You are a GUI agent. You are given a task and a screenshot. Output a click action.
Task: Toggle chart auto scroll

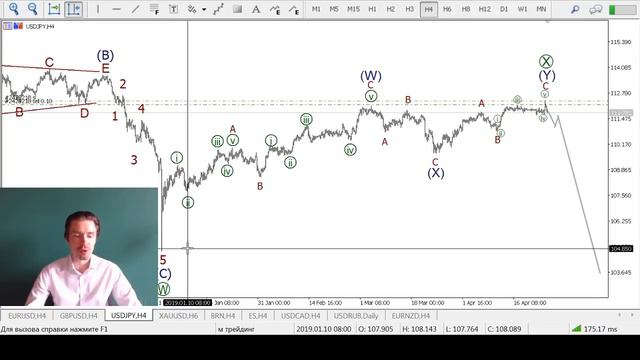point(54,9)
